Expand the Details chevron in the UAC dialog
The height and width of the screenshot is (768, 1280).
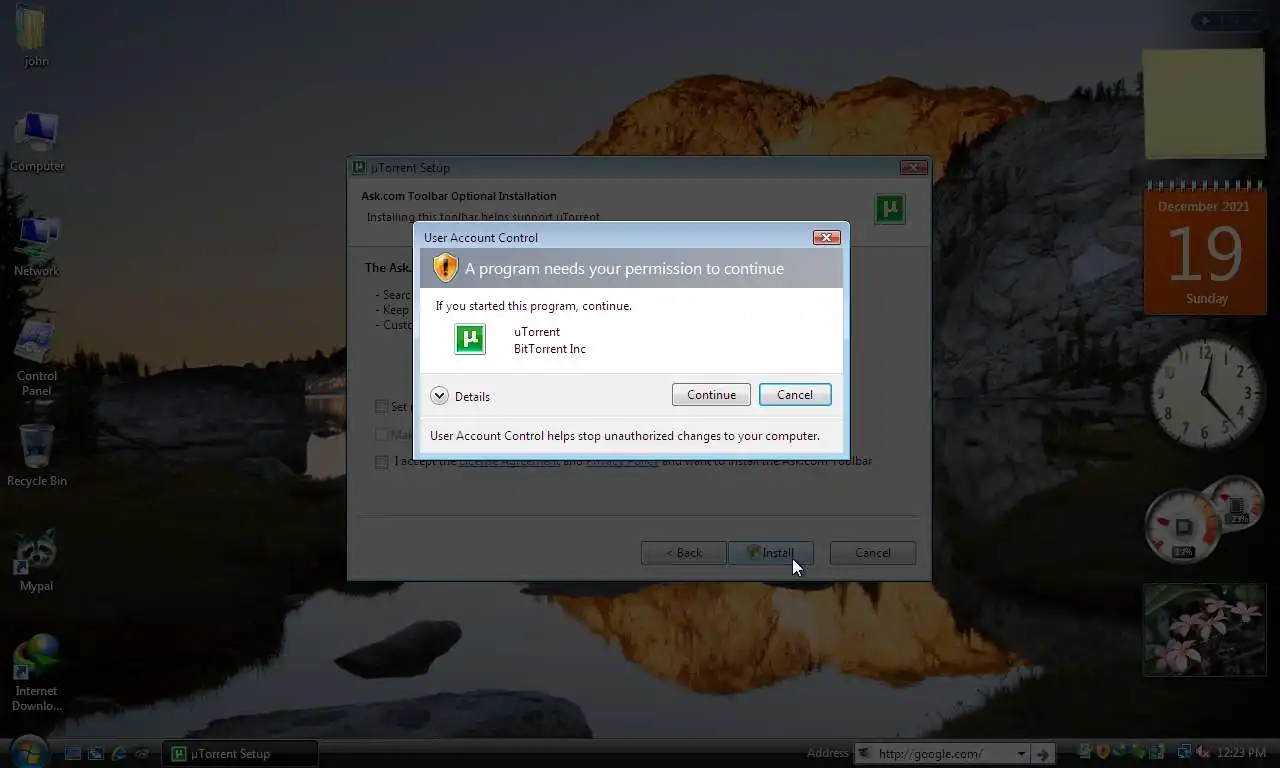[439, 396]
